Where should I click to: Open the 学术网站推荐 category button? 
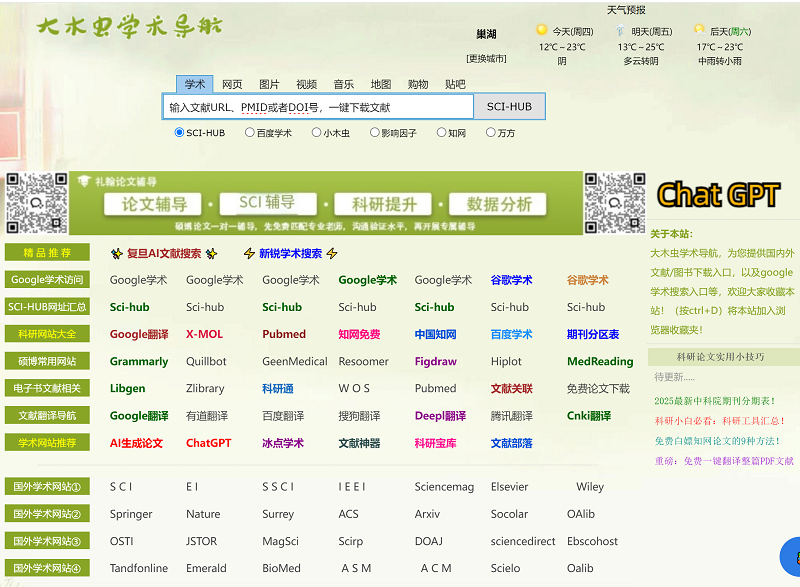(47, 443)
